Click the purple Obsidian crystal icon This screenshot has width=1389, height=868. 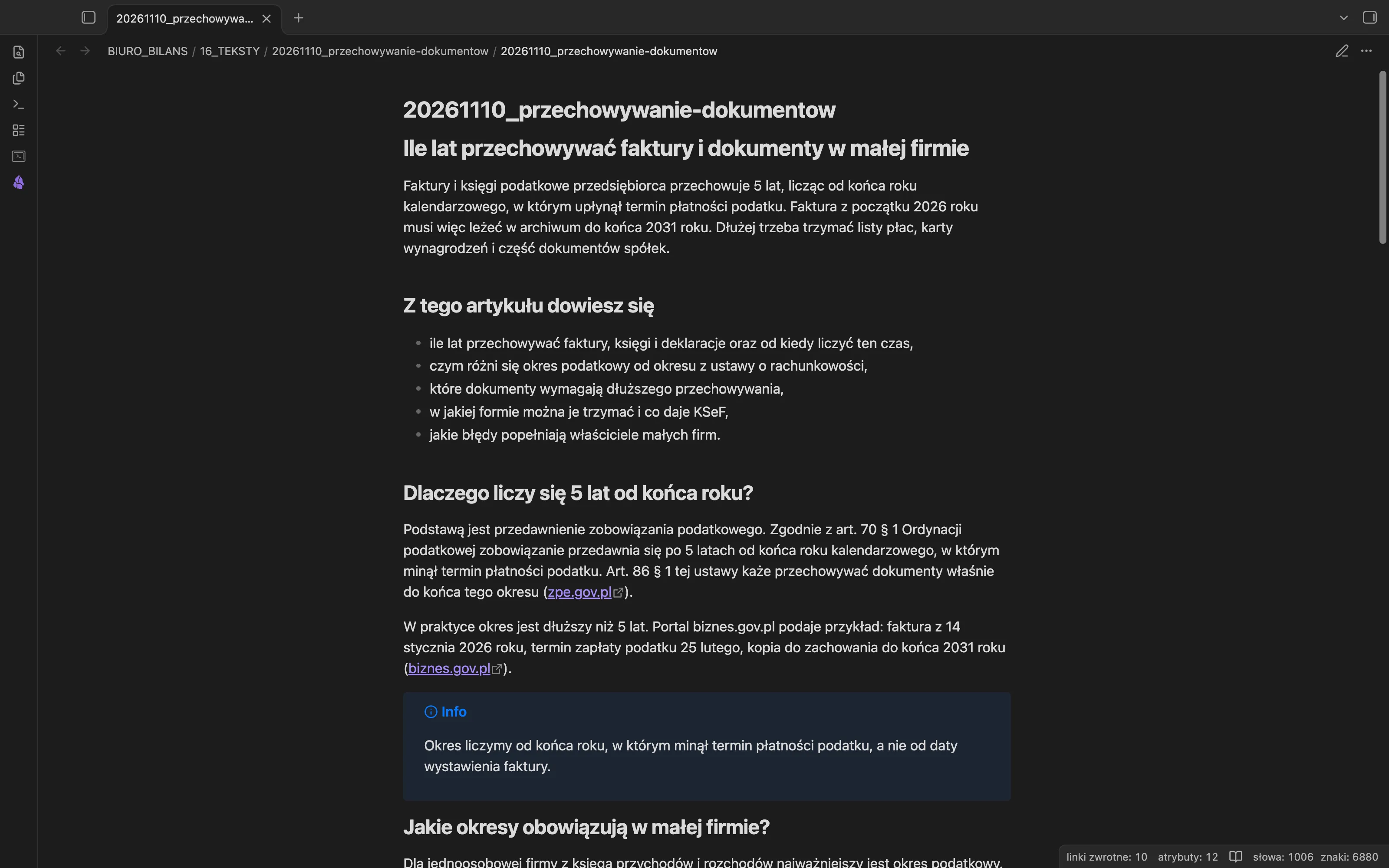tap(18, 183)
